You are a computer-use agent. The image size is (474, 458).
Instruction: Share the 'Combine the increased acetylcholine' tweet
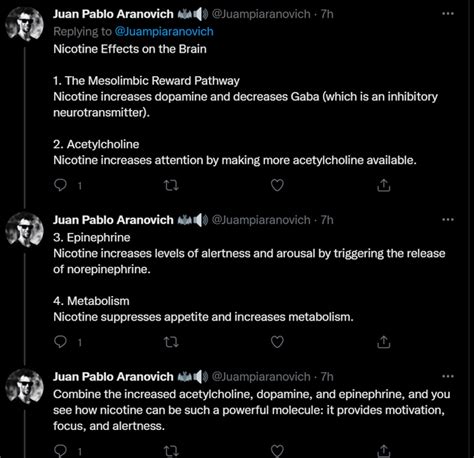pyautogui.click(x=383, y=451)
